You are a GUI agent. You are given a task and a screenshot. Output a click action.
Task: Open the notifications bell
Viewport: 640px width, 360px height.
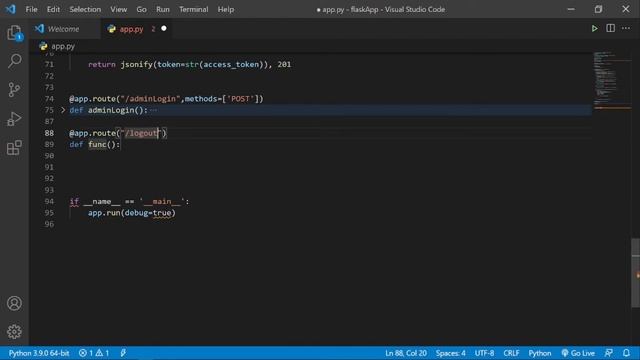(x=626, y=353)
